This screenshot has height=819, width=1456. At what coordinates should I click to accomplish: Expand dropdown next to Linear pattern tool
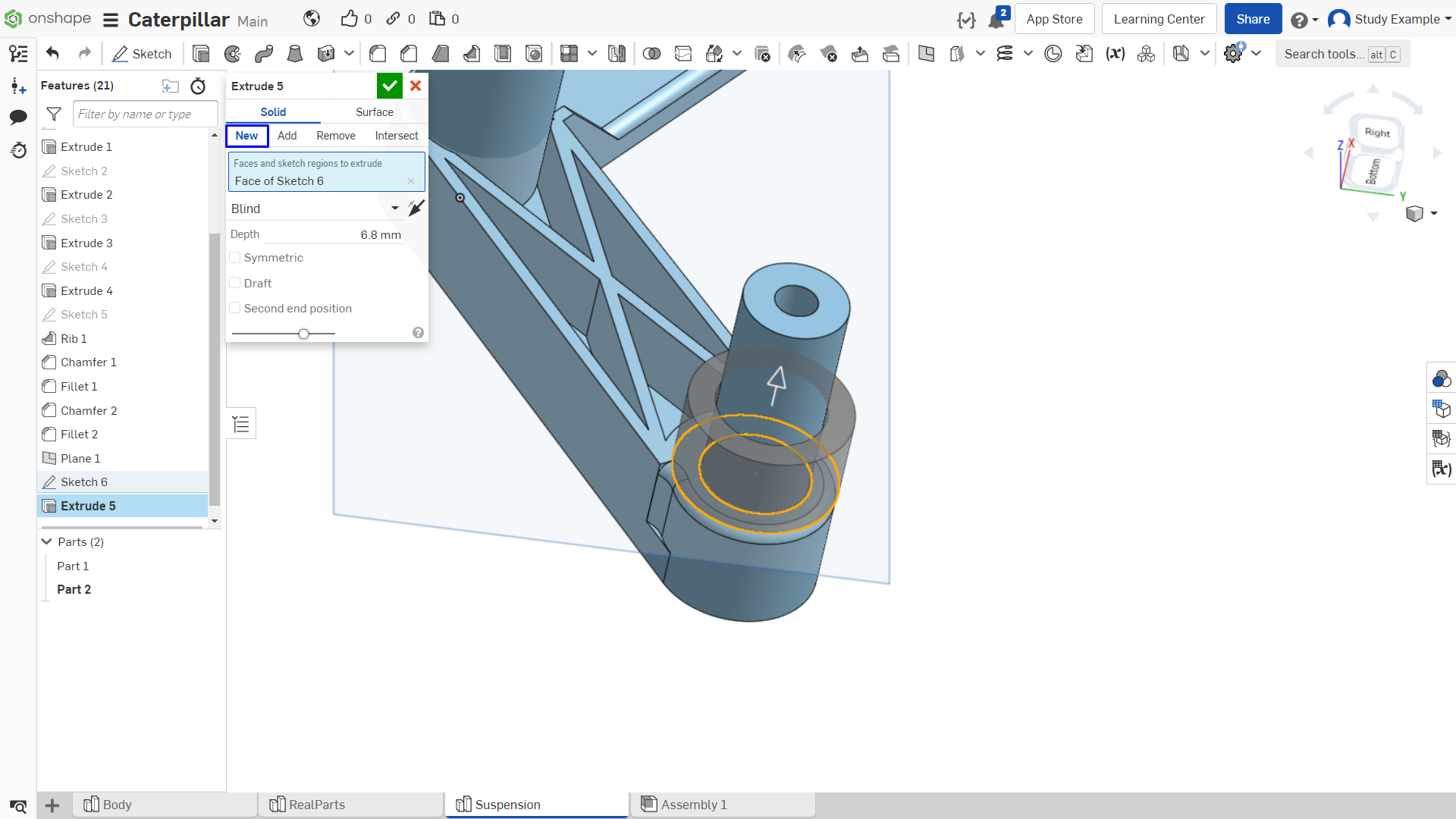pyautogui.click(x=592, y=54)
